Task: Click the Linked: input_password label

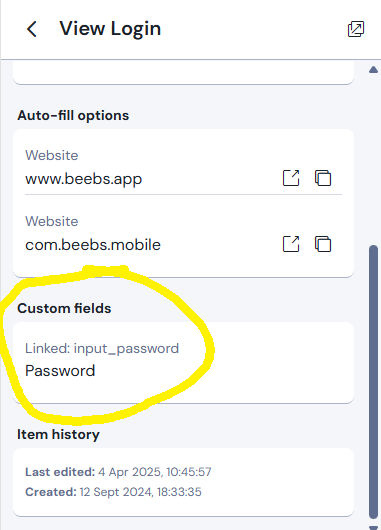Action: [x=102, y=348]
